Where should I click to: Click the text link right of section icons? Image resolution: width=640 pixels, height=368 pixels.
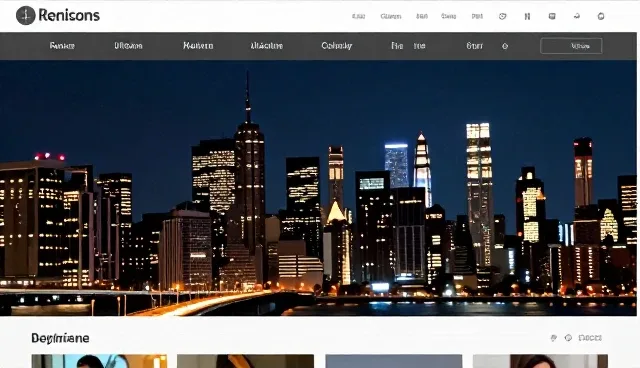pyautogui.click(x=590, y=338)
